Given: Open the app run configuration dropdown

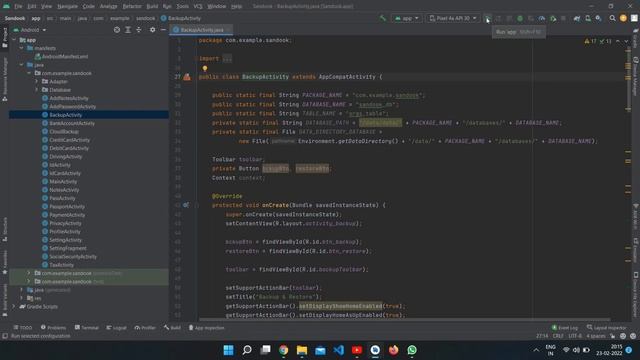Looking at the screenshot, I should click(407, 18).
